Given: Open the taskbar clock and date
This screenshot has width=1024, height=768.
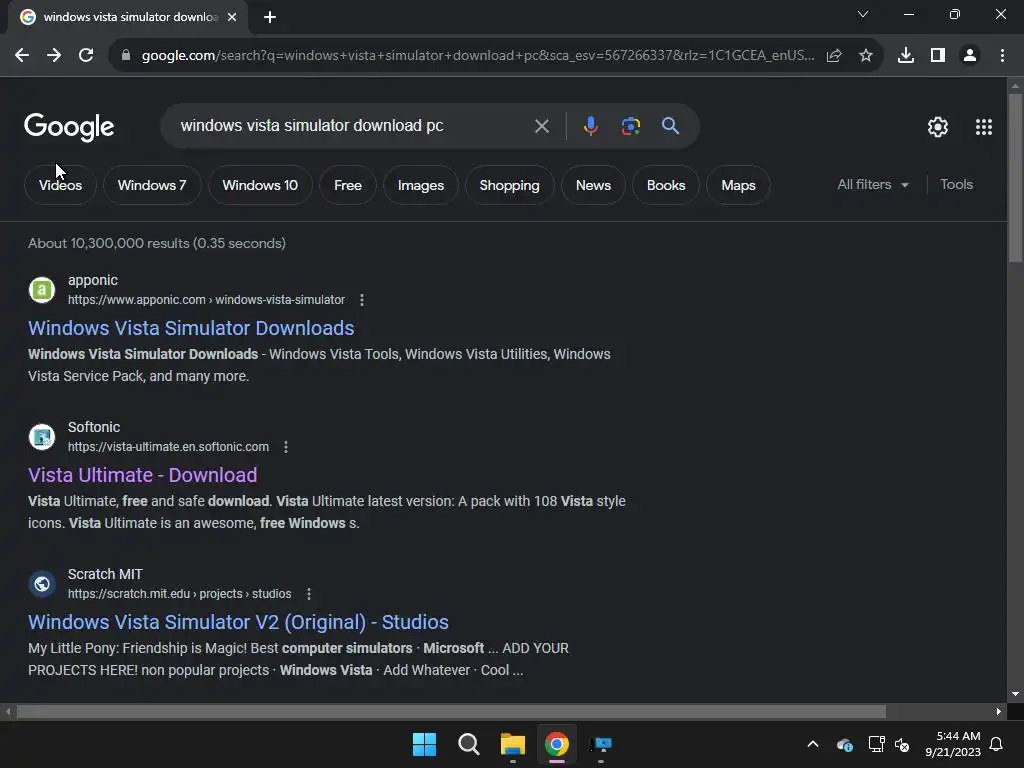Looking at the screenshot, I should 953,744.
